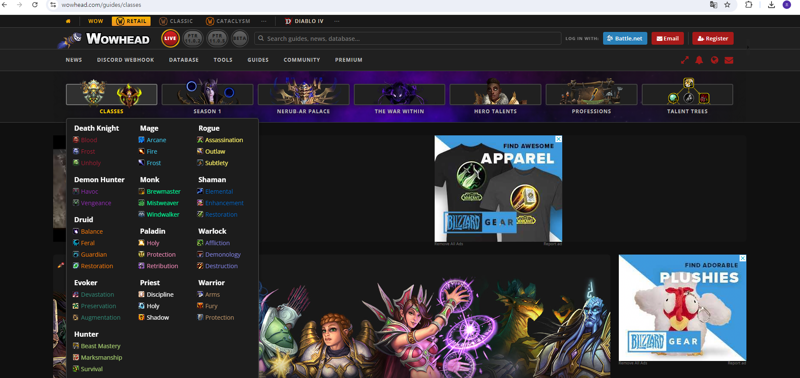800x378 pixels.
Task: Click the Assassination Rogue spec icon
Action: click(x=201, y=140)
